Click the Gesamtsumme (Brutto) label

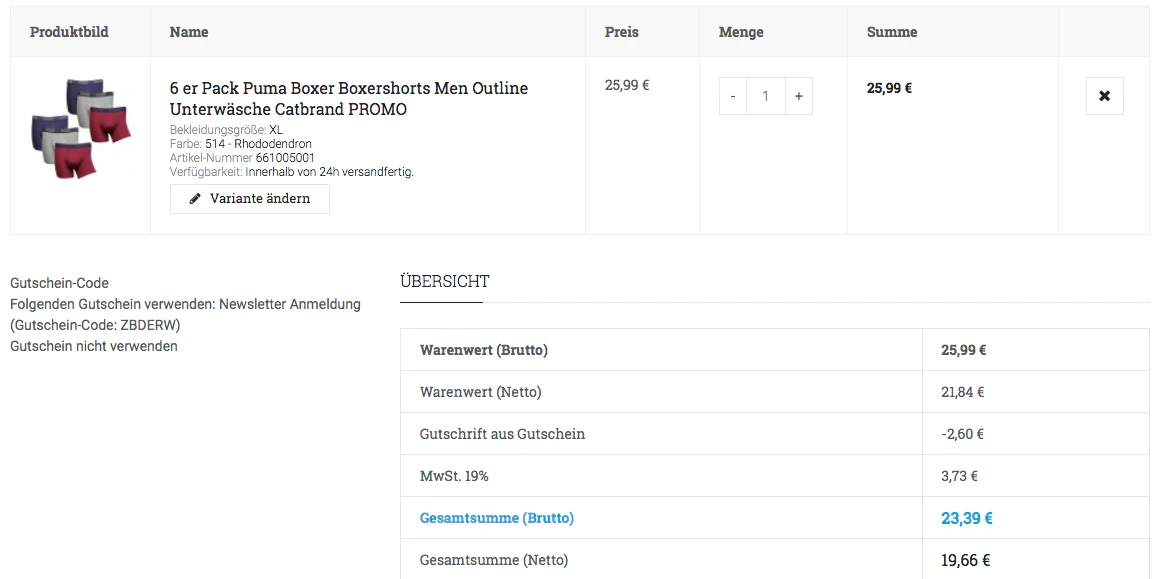click(x=497, y=518)
